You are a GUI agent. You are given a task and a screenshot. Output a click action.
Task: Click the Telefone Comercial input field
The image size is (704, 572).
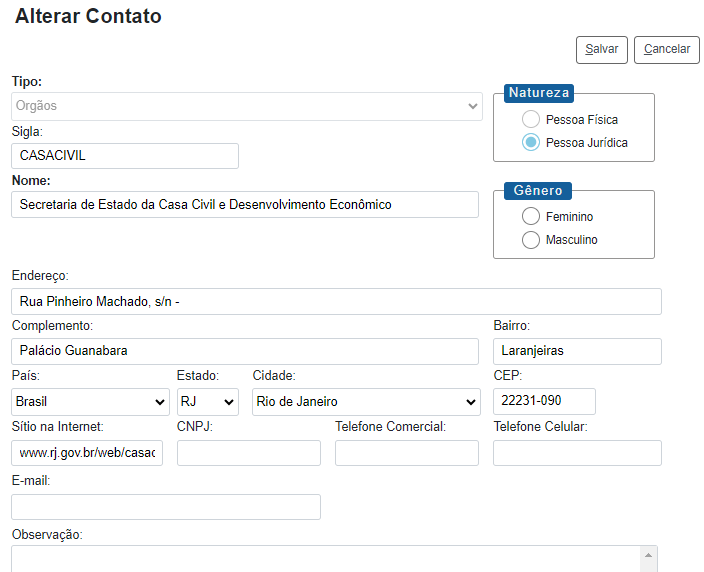click(x=407, y=453)
